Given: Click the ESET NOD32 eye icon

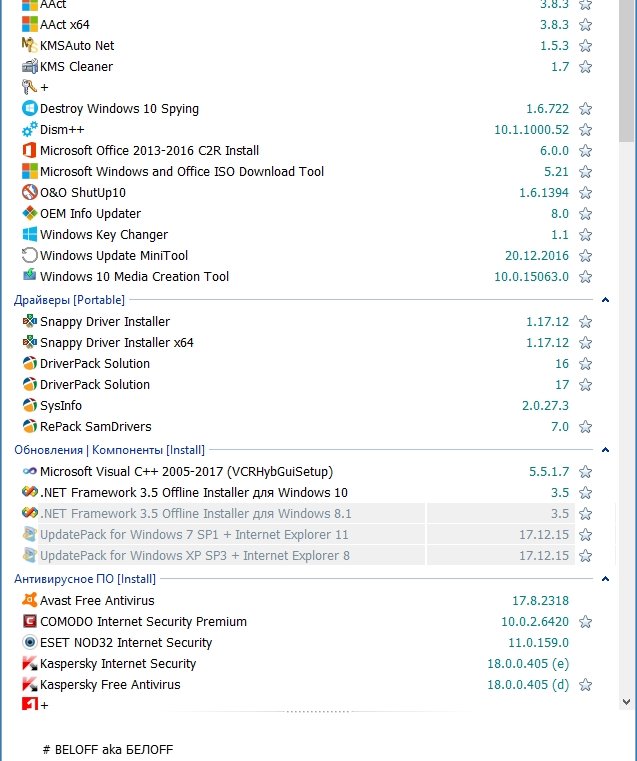Looking at the screenshot, I should click(x=30, y=642).
